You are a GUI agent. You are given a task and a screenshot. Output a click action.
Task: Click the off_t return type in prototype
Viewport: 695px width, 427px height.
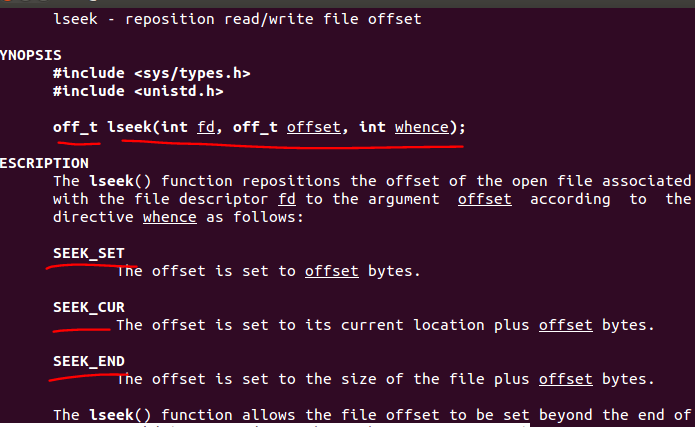pyautogui.click(x=74, y=127)
